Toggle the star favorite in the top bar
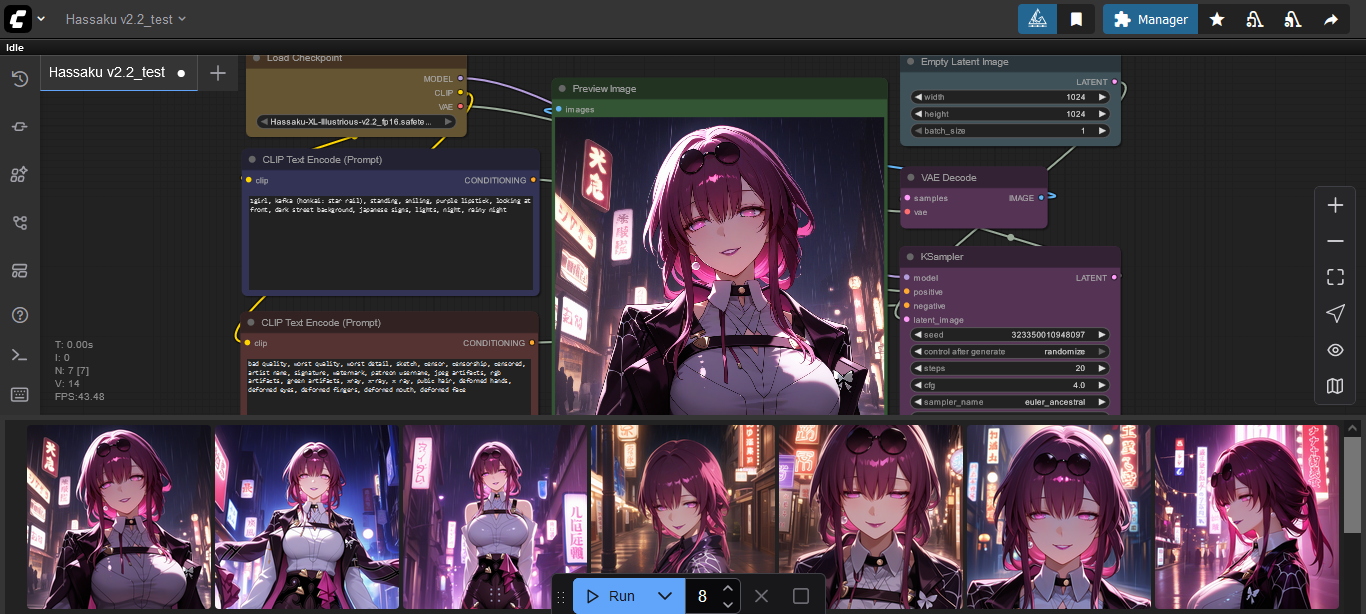Viewport: 1366px width, 614px height. click(x=1217, y=19)
